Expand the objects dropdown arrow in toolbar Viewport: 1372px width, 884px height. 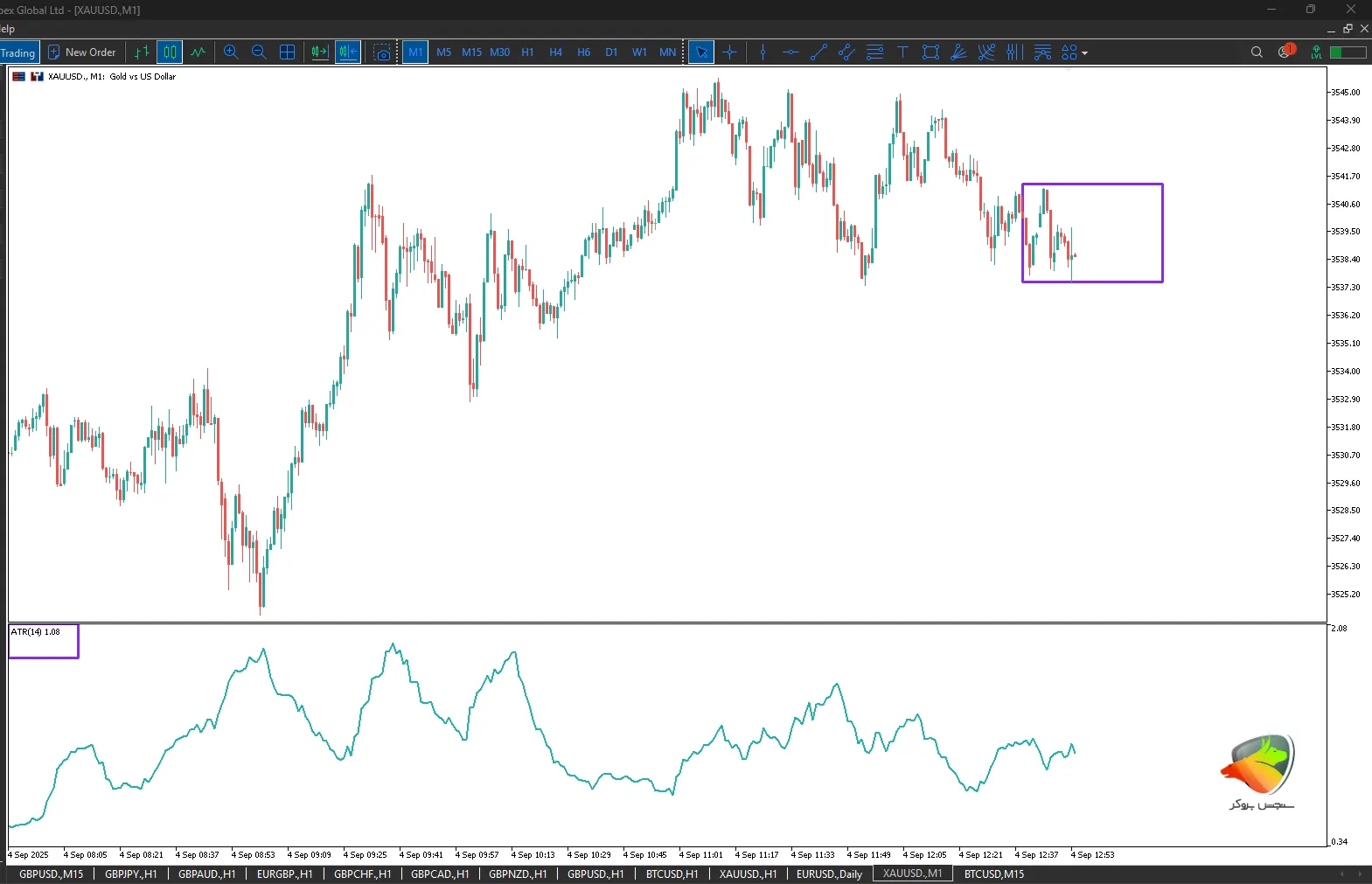(x=1085, y=53)
